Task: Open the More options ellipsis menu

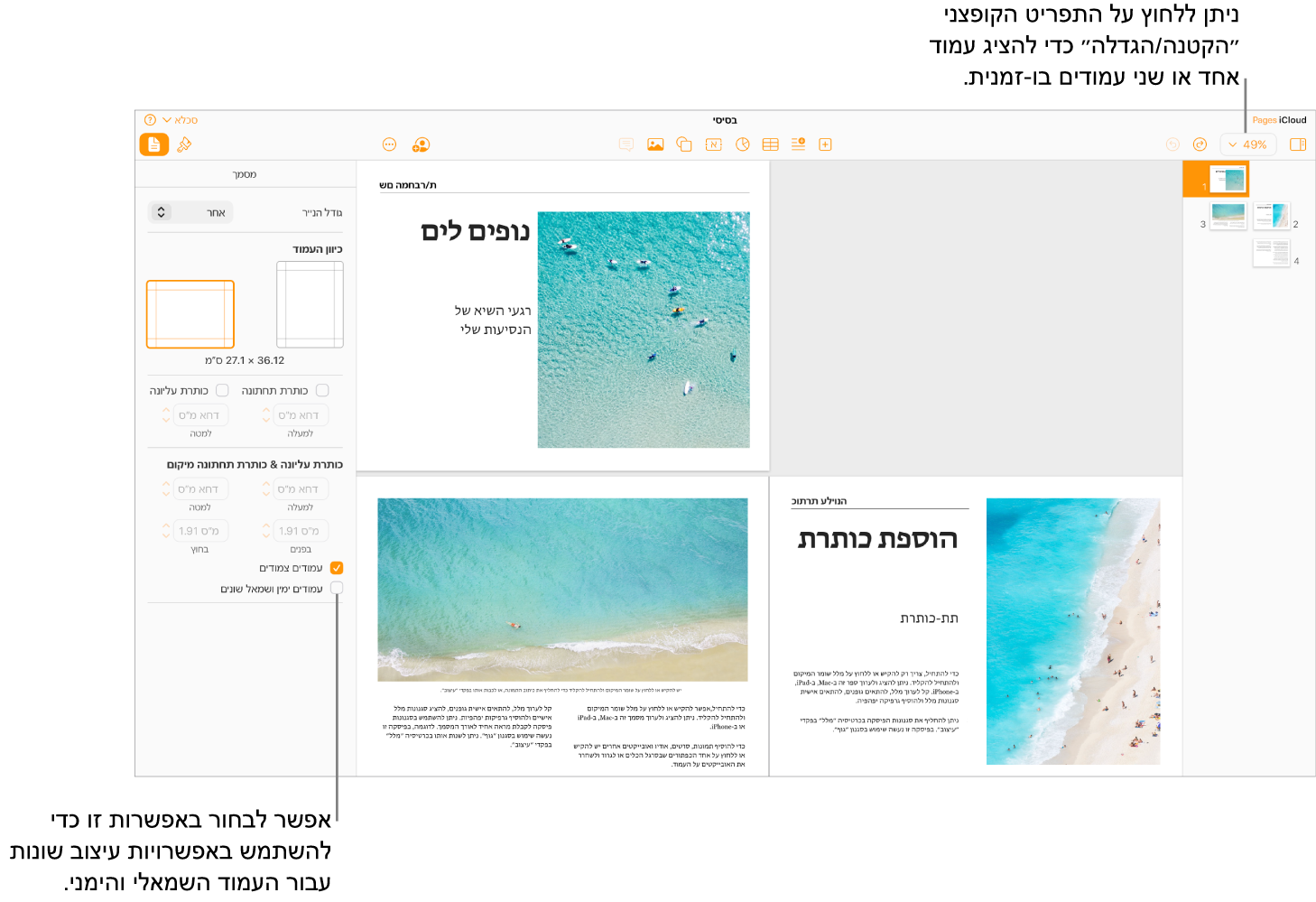Action: pyautogui.click(x=390, y=144)
